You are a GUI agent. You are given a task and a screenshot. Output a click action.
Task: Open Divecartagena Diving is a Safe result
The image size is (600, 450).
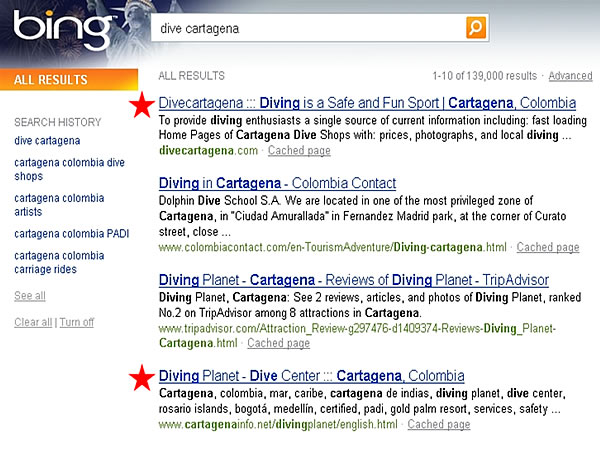click(x=367, y=103)
